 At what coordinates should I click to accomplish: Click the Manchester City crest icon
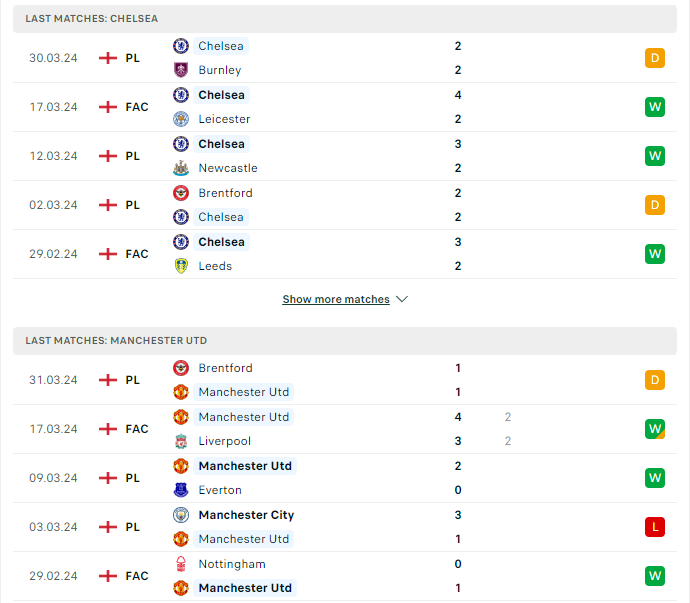coord(181,515)
